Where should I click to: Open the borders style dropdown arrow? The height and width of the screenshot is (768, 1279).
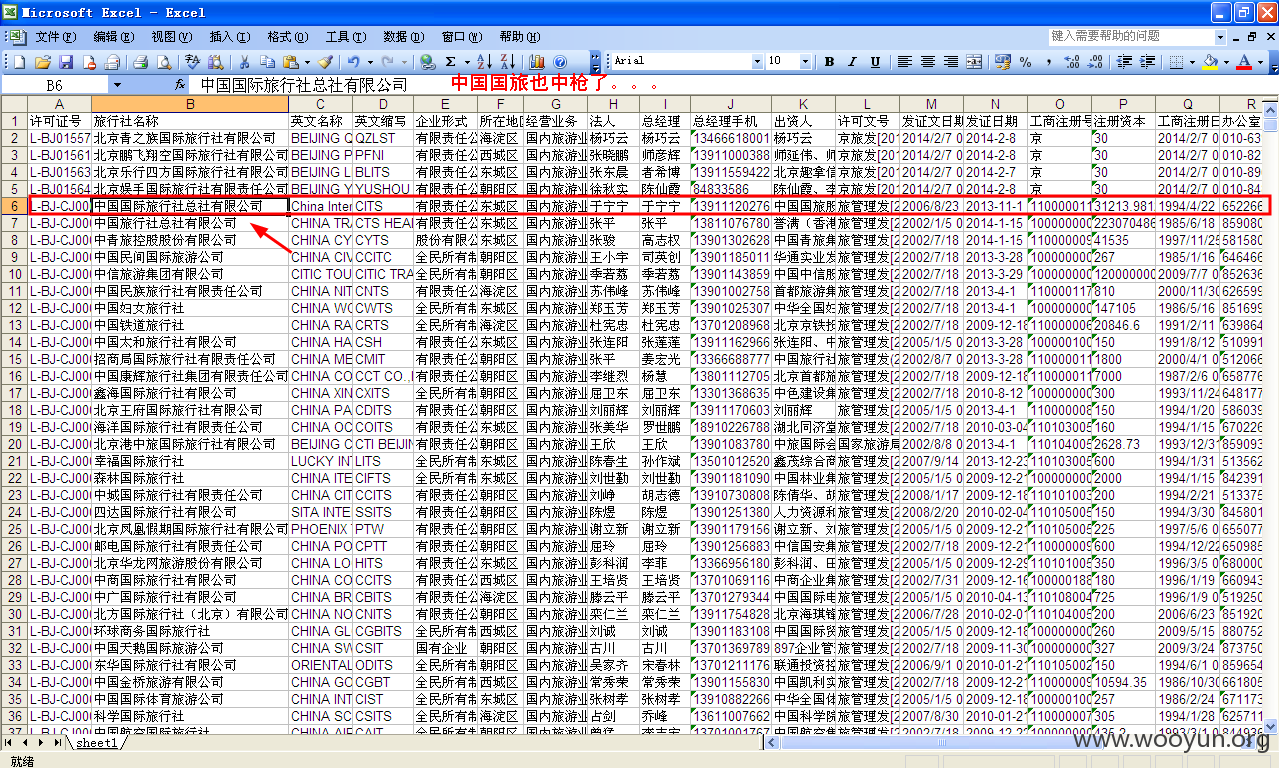click(1191, 61)
